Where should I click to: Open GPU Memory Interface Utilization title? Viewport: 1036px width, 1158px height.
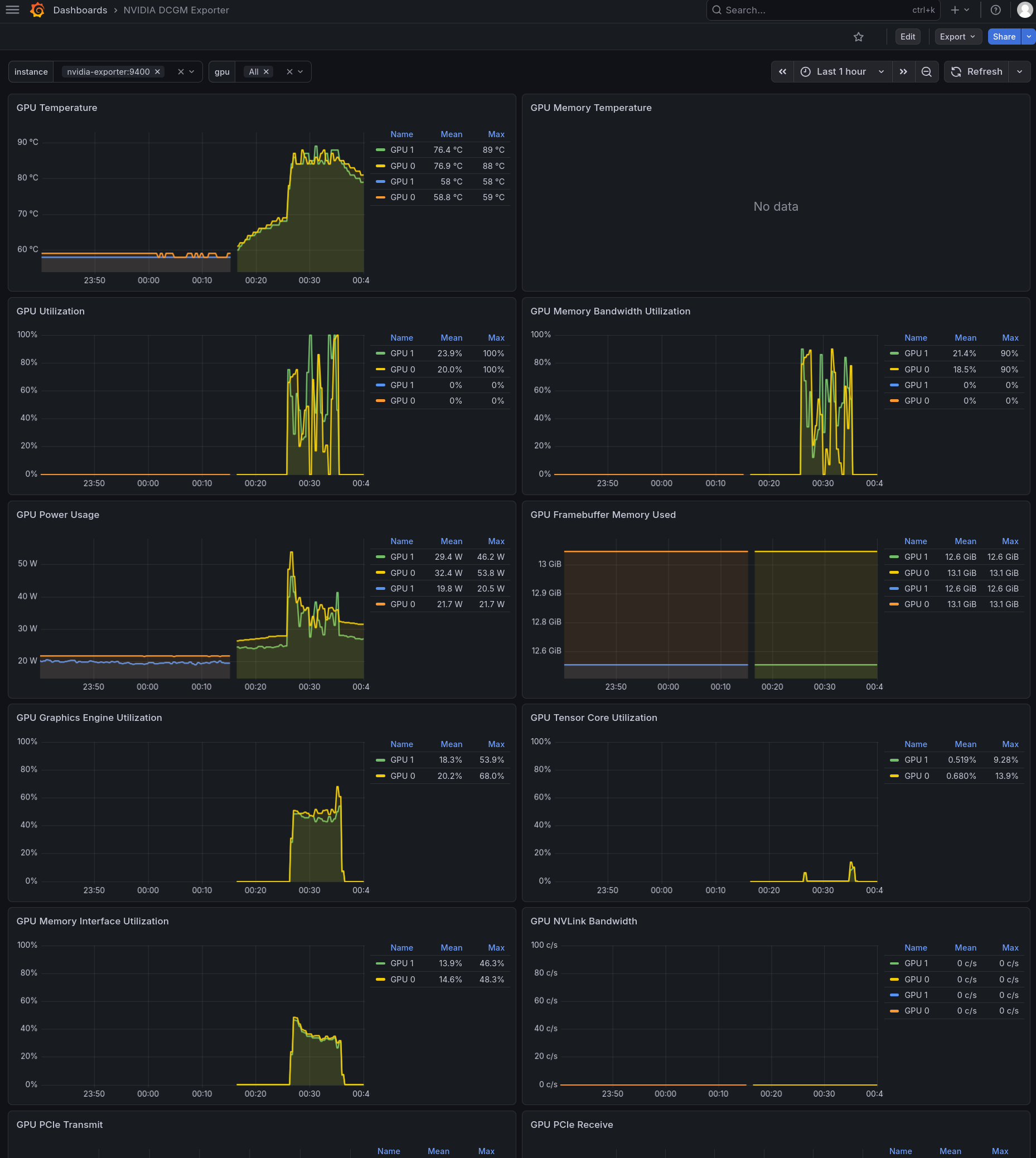[93, 920]
